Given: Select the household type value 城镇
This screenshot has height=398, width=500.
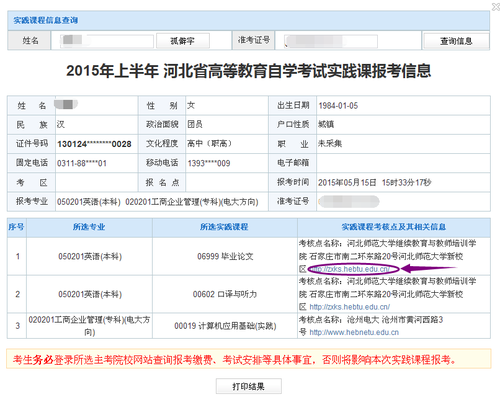Looking at the screenshot, I should [326, 124].
